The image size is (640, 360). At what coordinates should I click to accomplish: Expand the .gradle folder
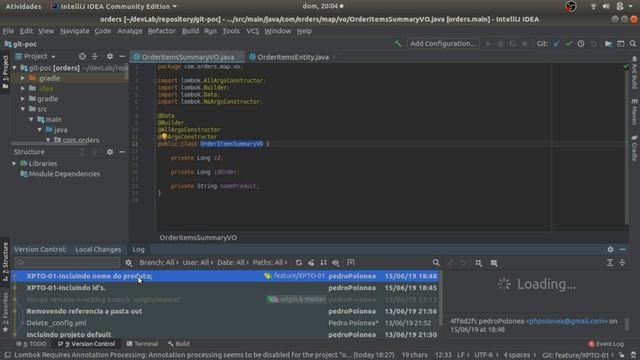[23, 78]
